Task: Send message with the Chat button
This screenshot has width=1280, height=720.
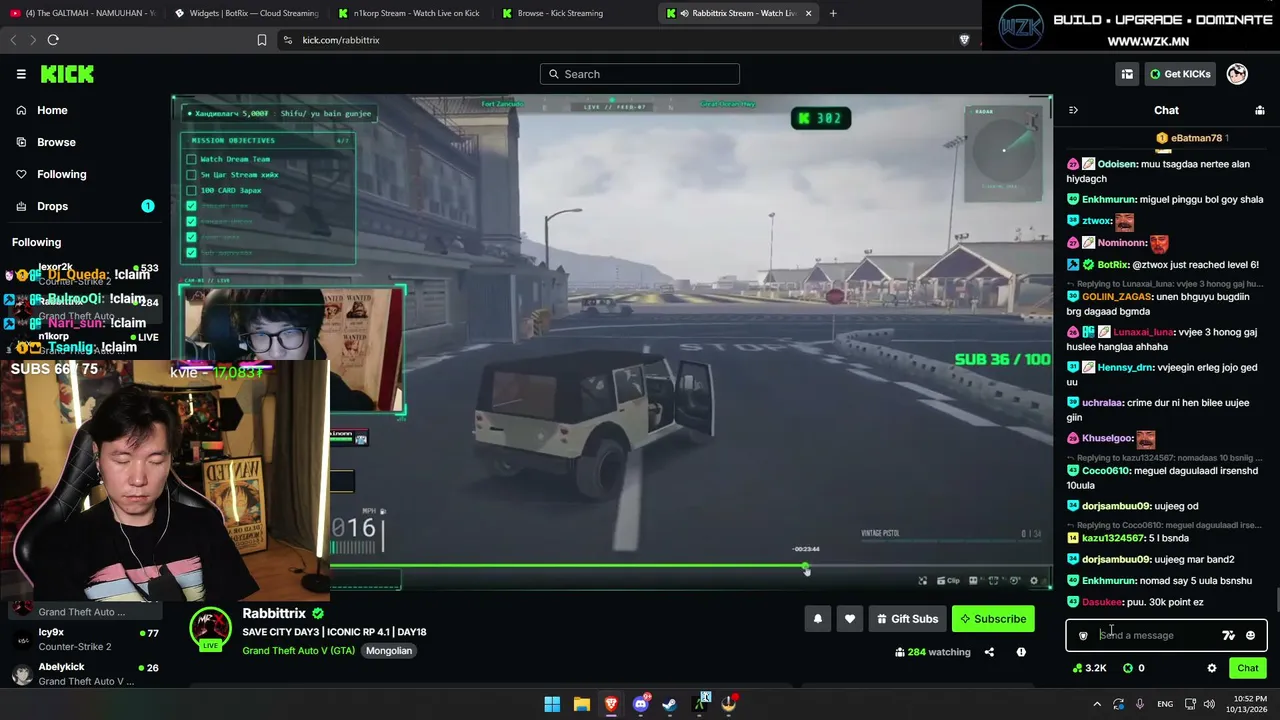Action: click(x=1248, y=668)
